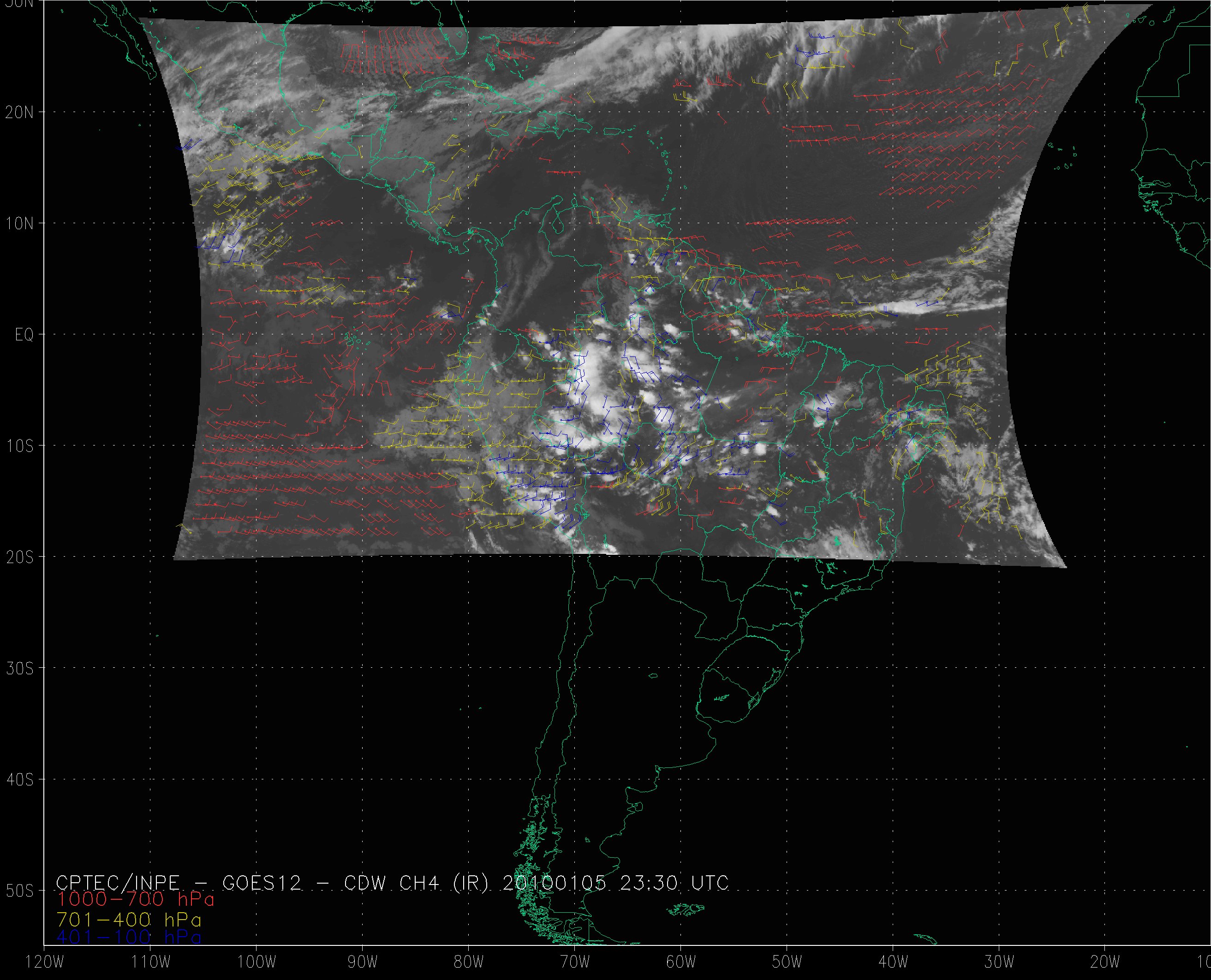Click the blue 401-100 hPa legend label
The height and width of the screenshot is (980, 1211).
(x=129, y=937)
